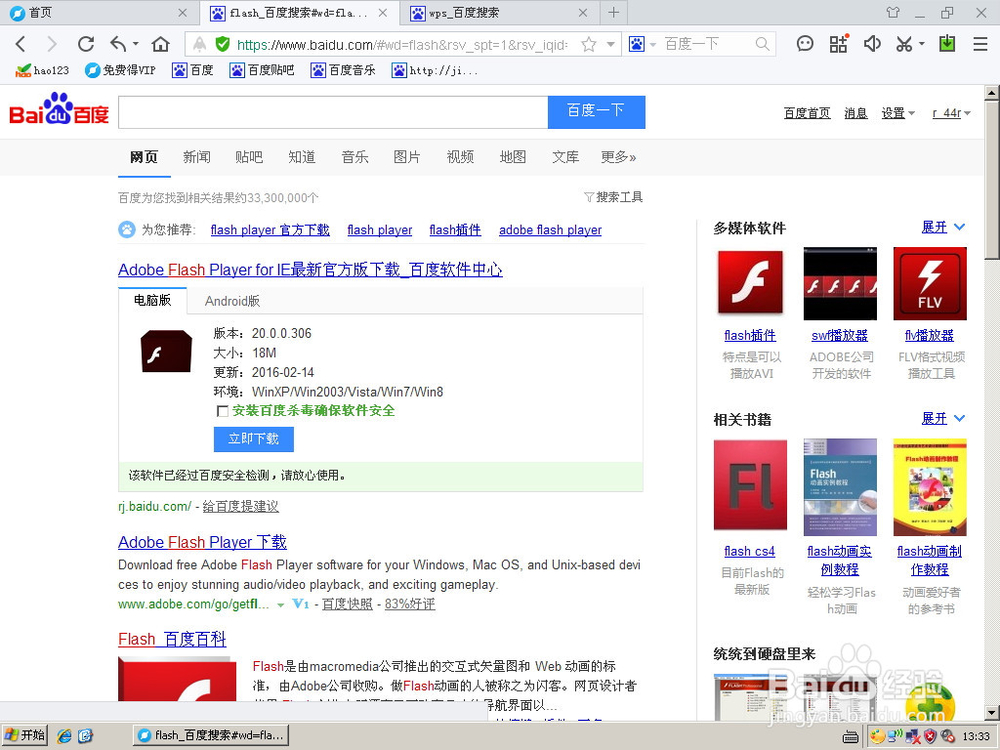Go back with the browser back arrow
The width and height of the screenshot is (1000, 750).
20,44
